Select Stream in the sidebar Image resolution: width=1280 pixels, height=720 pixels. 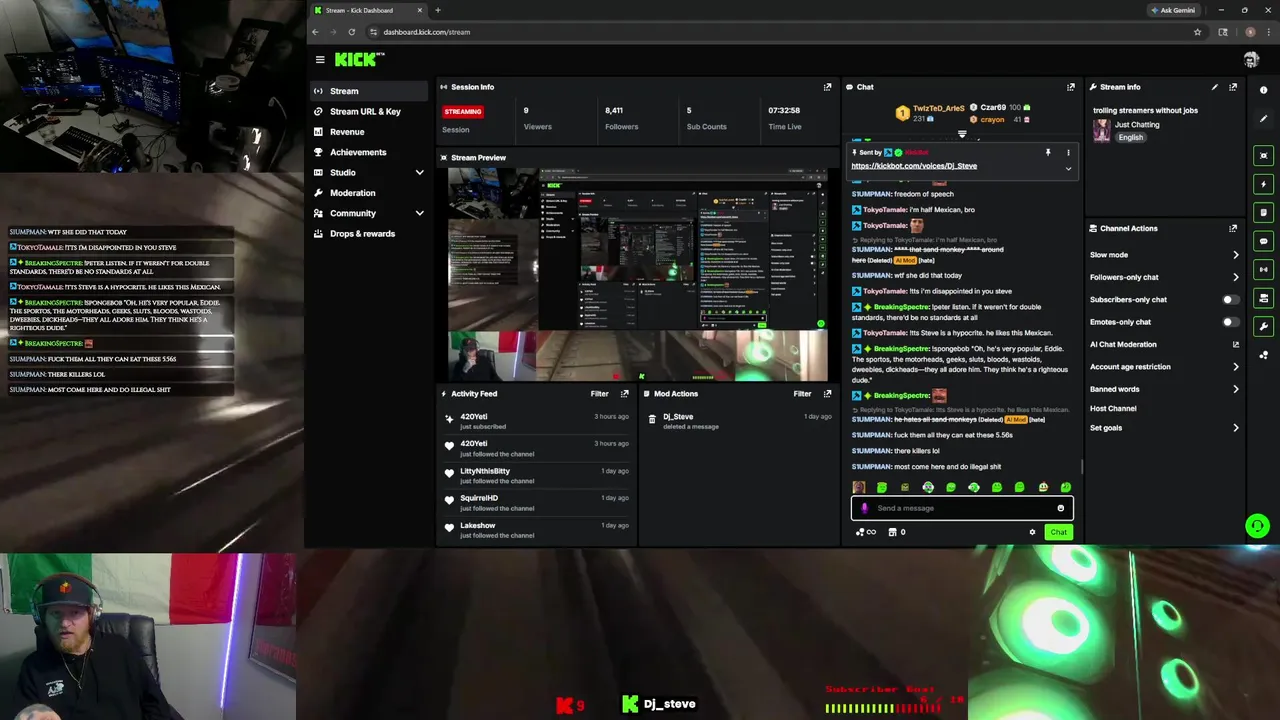(x=369, y=91)
